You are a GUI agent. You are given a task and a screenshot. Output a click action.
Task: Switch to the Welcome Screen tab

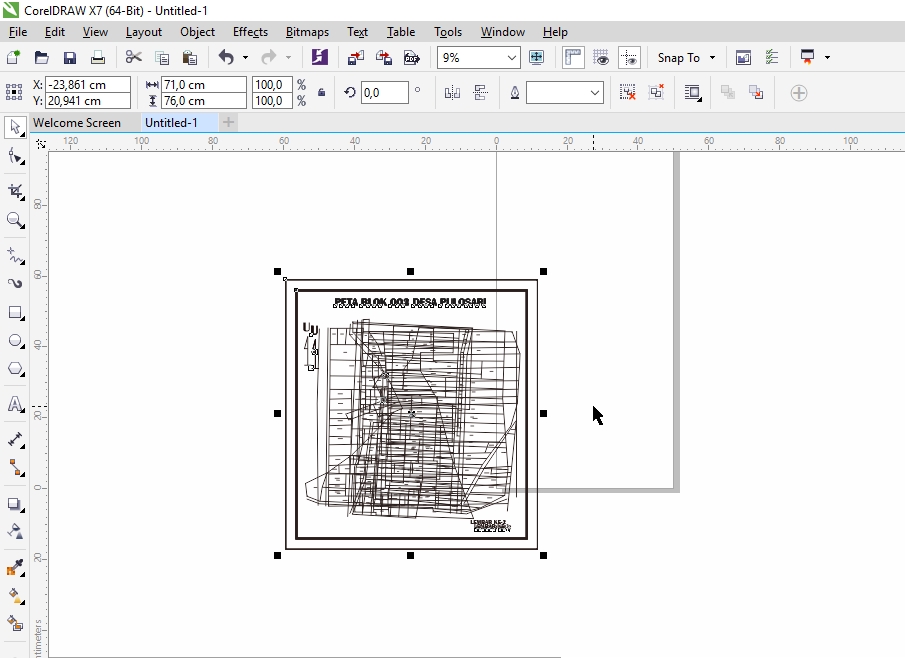tap(77, 122)
